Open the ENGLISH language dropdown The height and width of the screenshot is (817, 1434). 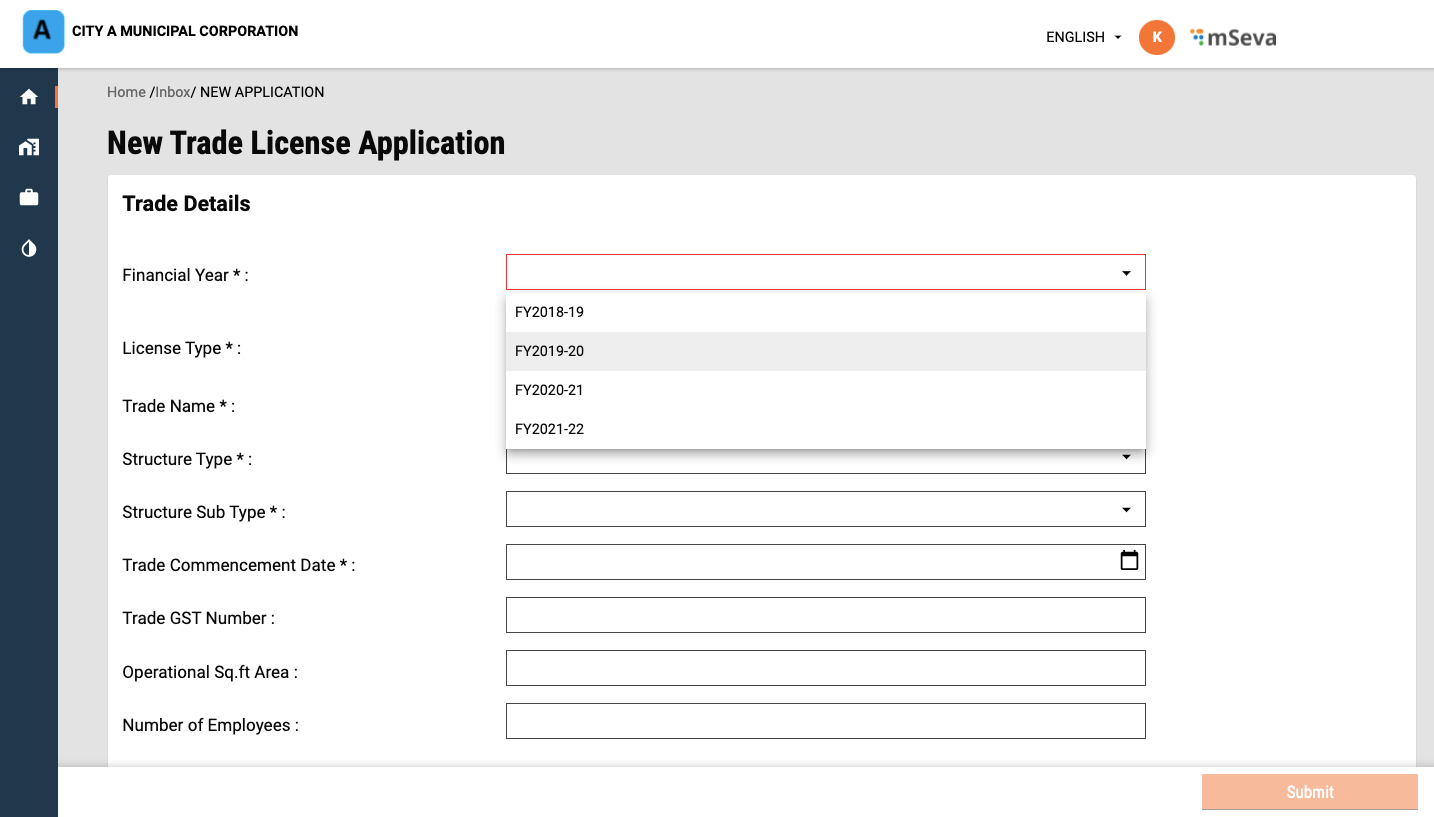click(x=1083, y=37)
